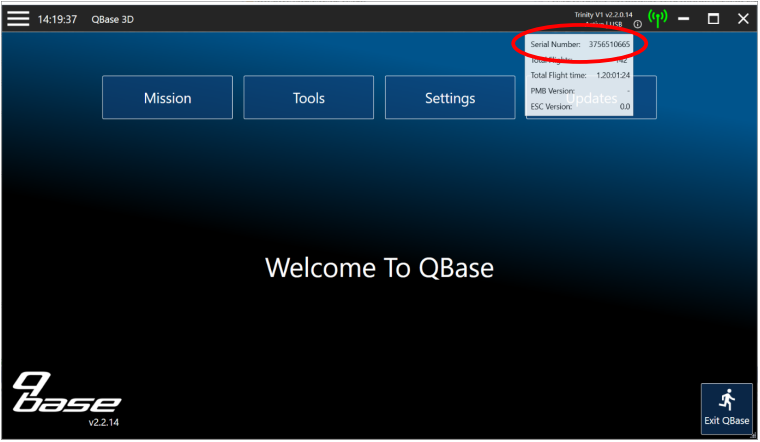Click the v2.2.14 version label
The height and width of the screenshot is (442, 760).
click(x=104, y=422)
